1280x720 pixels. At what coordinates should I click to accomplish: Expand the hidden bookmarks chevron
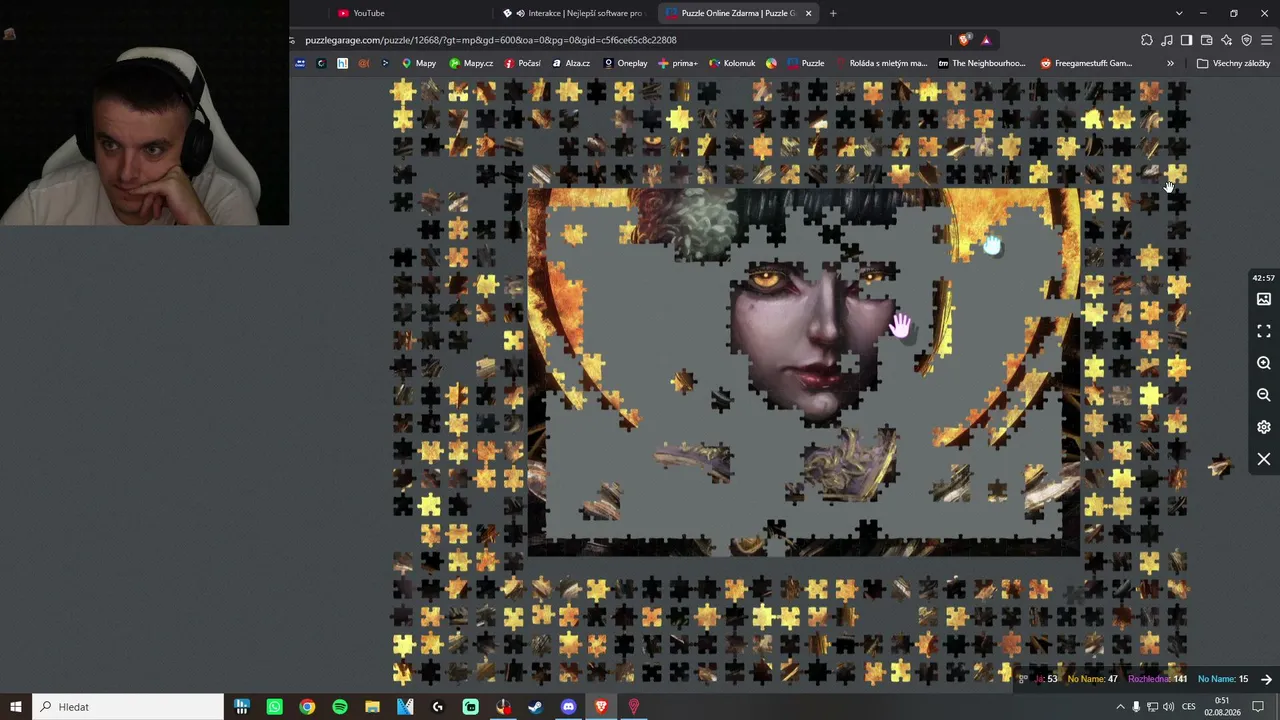point(1170,63)
